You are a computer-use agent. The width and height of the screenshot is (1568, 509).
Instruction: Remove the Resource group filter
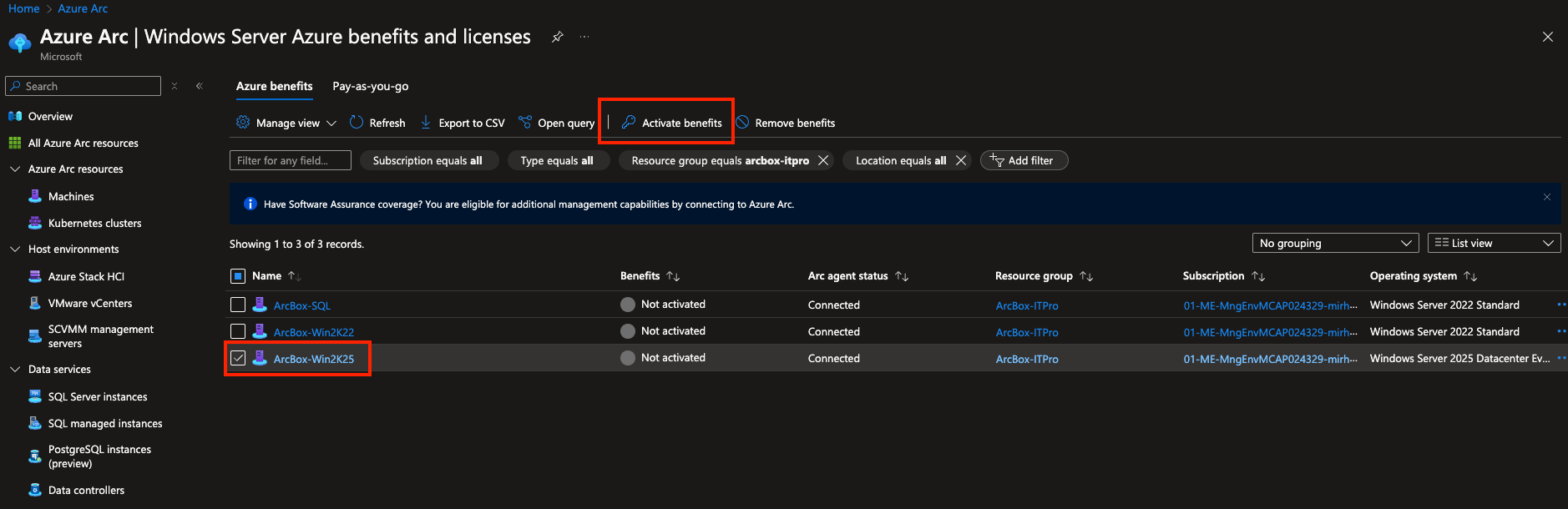[x=823, y=160]
